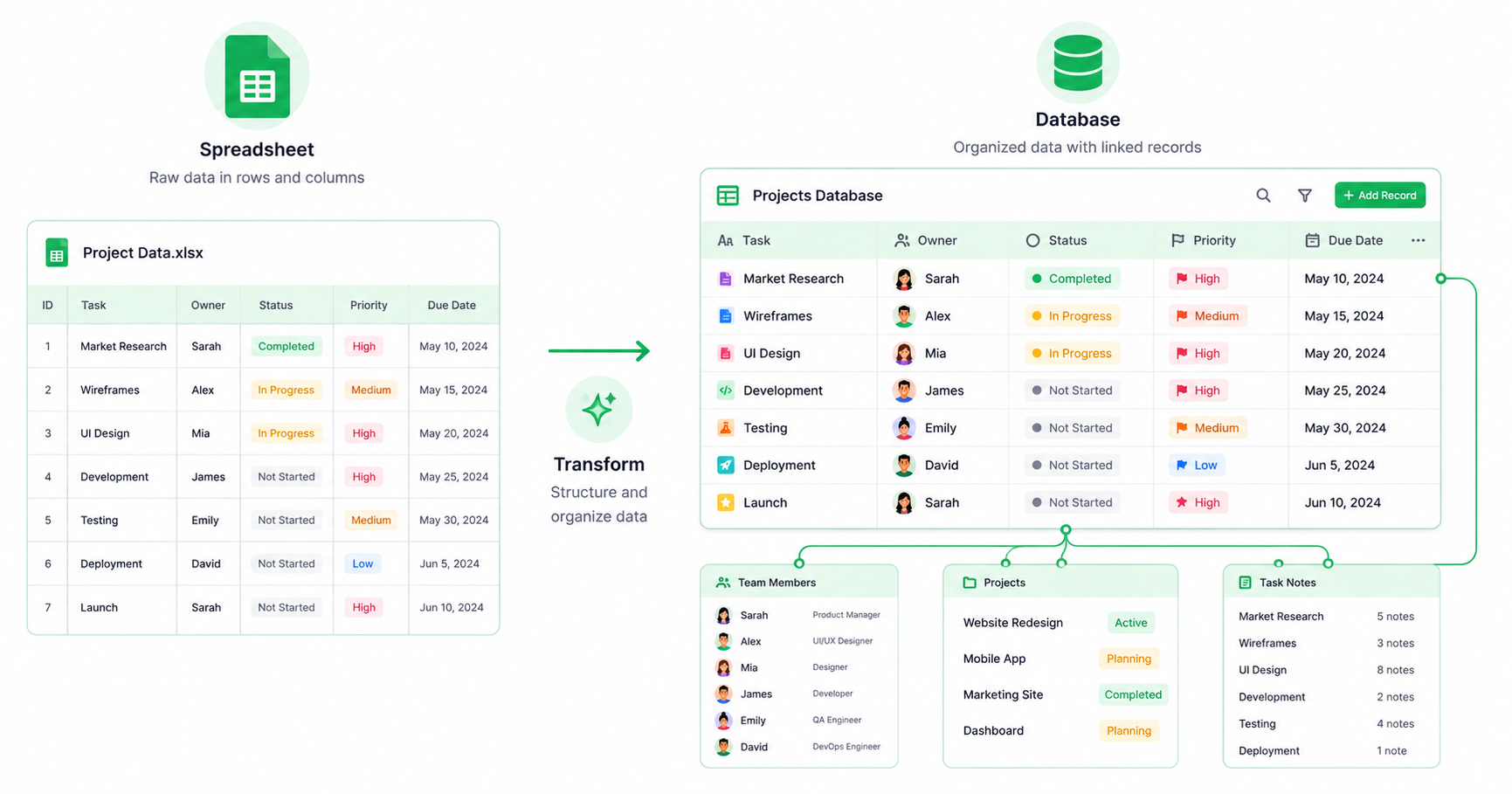The width and height of the screenshot is (1512, 794).
Task: Click the In Progress tag for Wireframes in database
Action: (x=1072, y=316)
